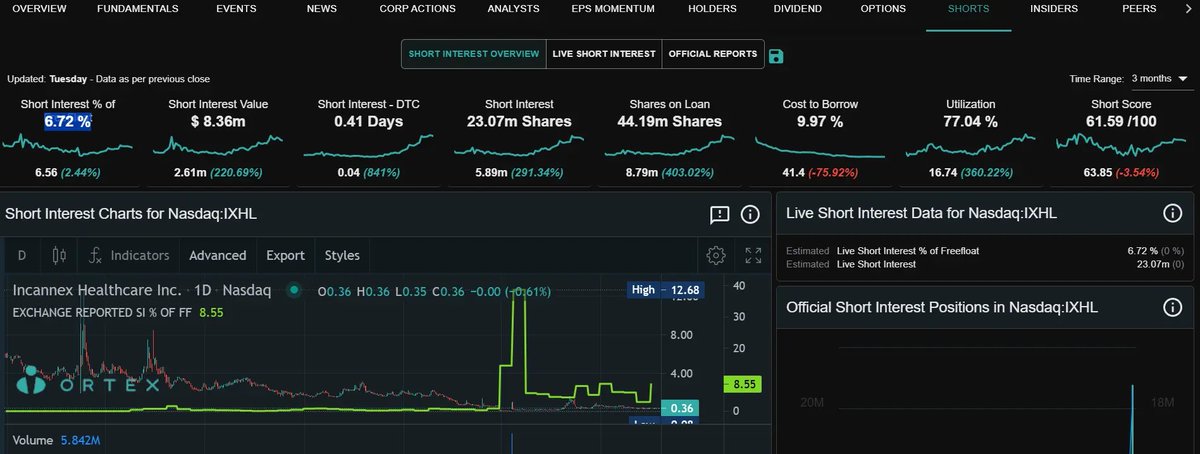Open chart settings gear icon
The height and width of the screenshot is (454, 1200).
click(715, 255)
